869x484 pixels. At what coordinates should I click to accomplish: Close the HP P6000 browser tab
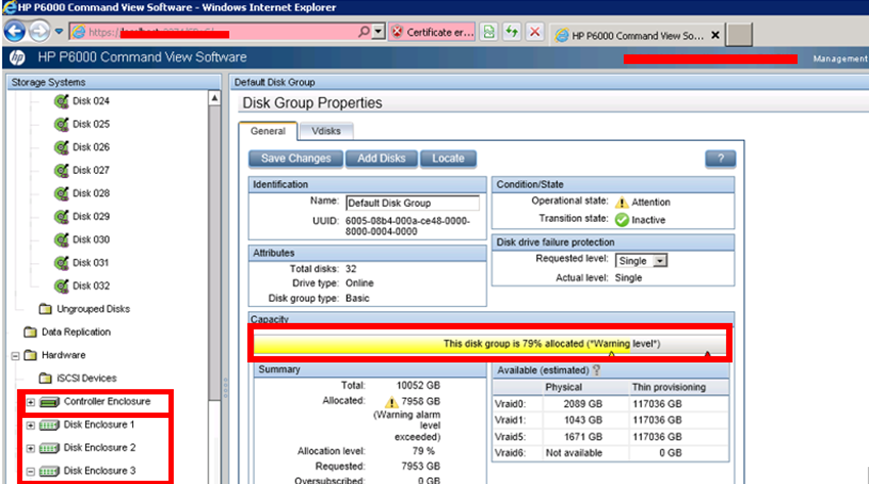[x=715, y=35]
